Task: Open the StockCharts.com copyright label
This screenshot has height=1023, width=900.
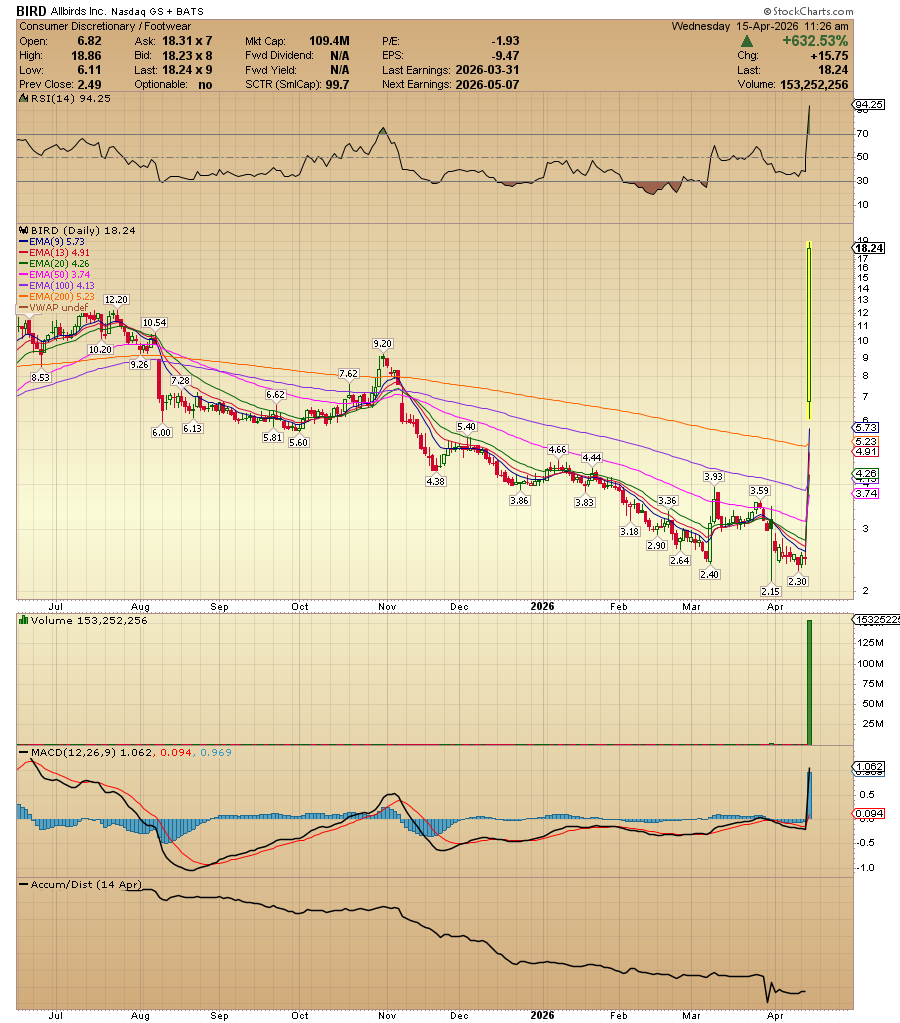Action: coord(809,11)
